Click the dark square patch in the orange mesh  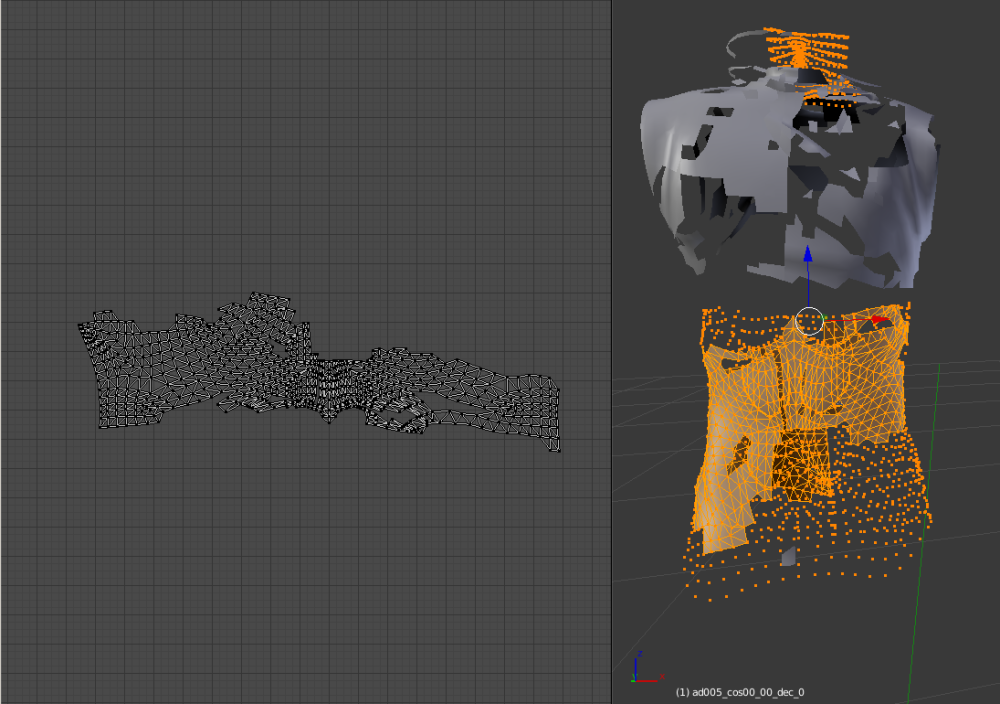tap(798, 465)
